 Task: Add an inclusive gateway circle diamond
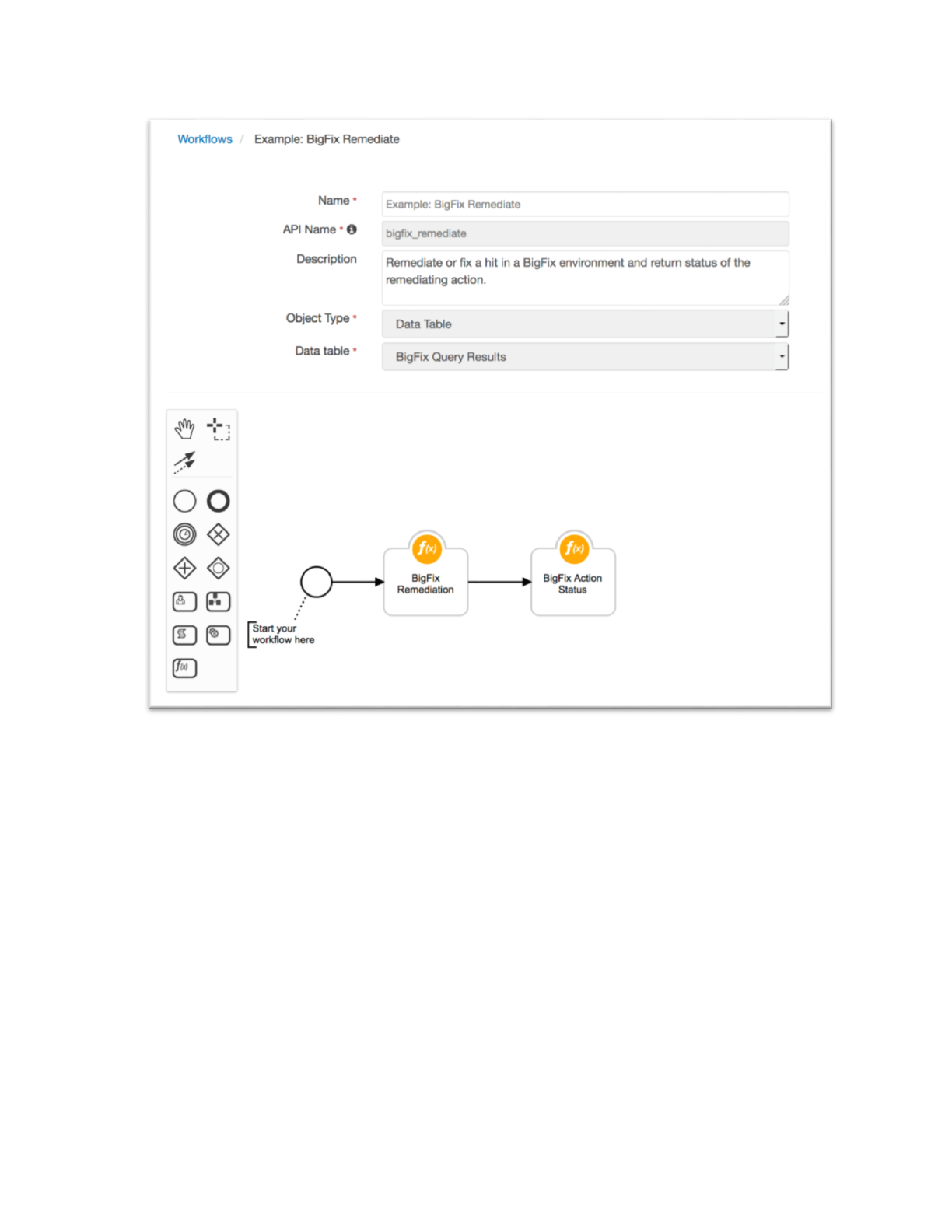point(219,569)
